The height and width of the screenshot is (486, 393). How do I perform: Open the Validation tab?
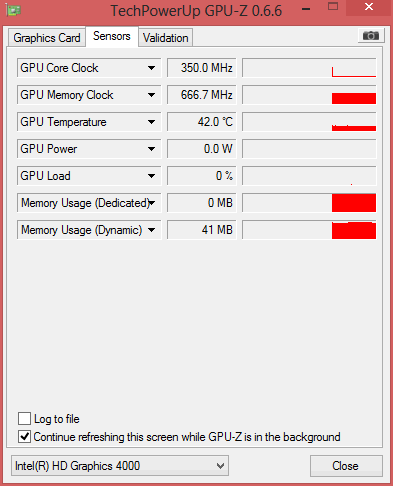[x=166, y=38]
